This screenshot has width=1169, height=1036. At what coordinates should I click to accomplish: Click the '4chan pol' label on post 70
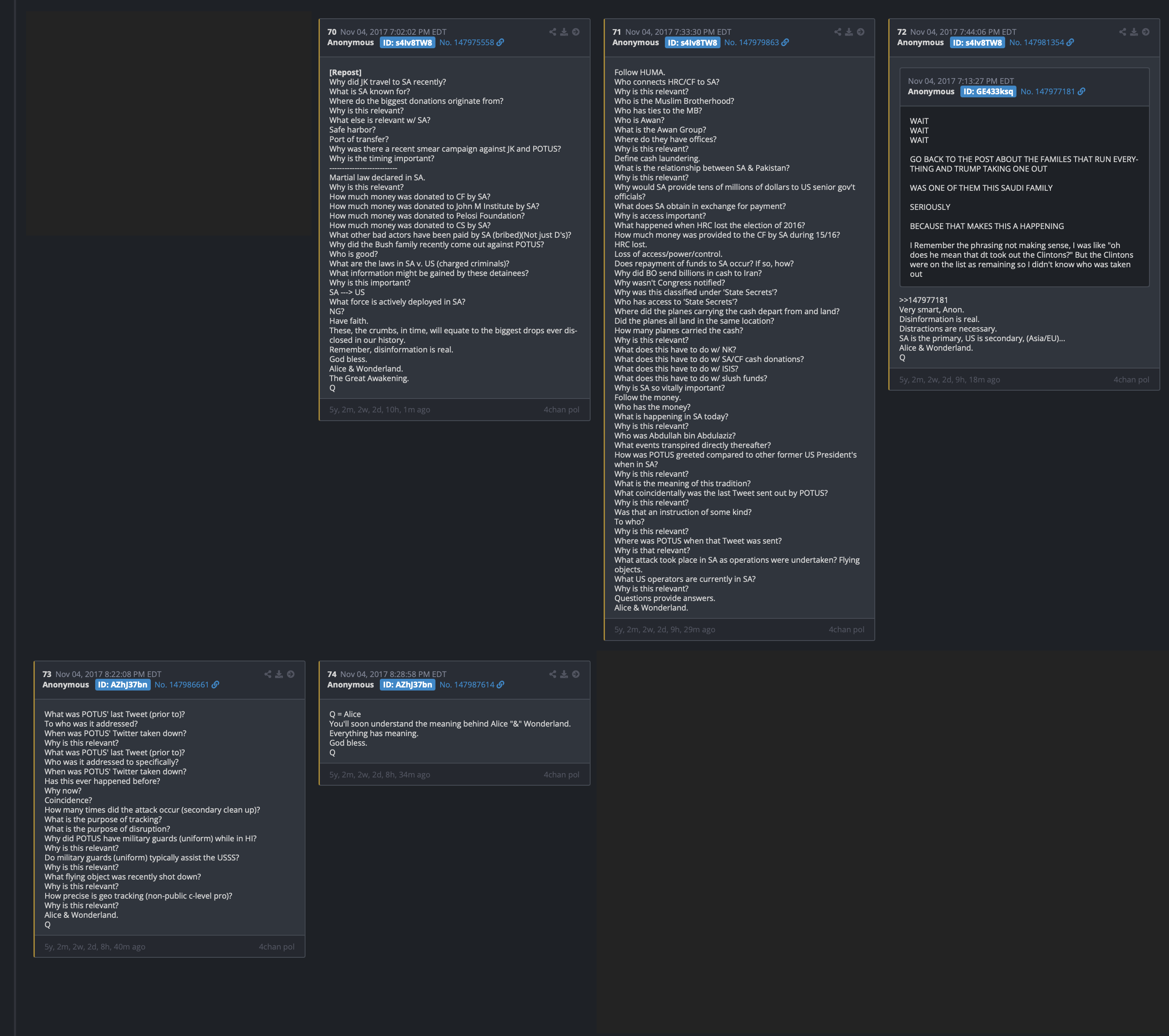[x=561, y=410]
